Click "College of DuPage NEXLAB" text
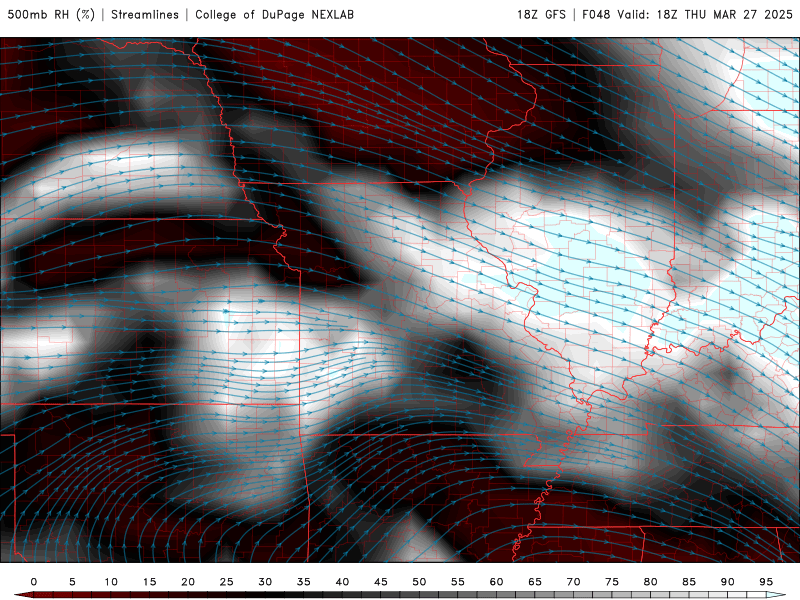The width and height of the screenshot is (800, 600). pos(274,15)
